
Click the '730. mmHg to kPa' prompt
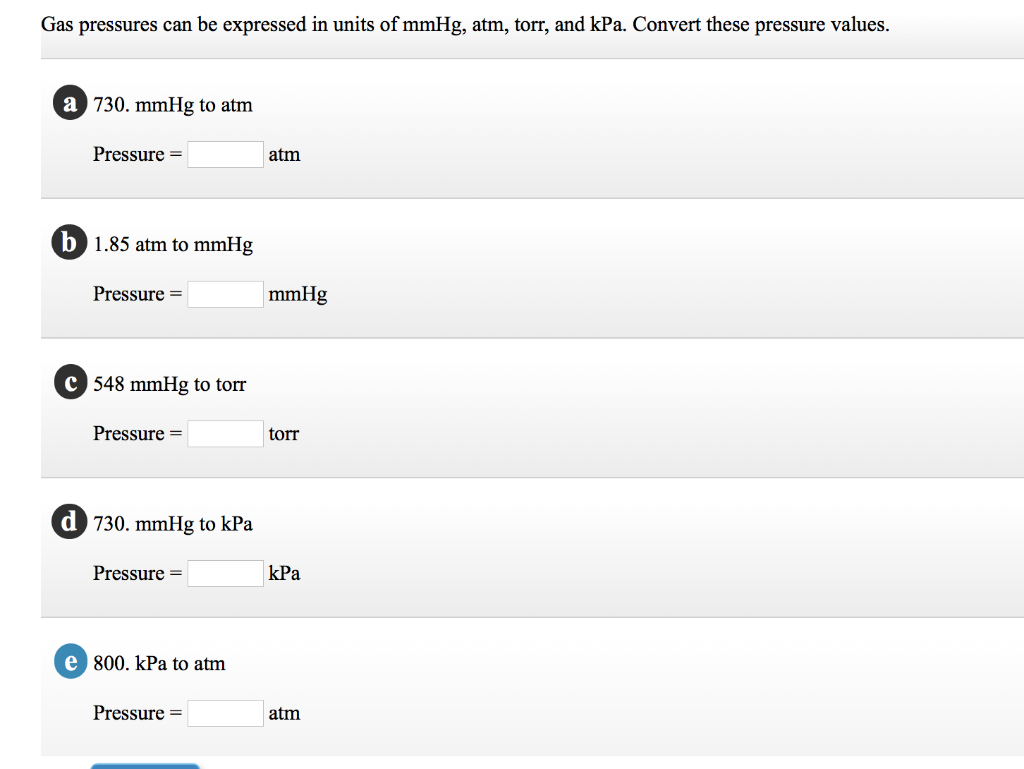click(173, 524)
